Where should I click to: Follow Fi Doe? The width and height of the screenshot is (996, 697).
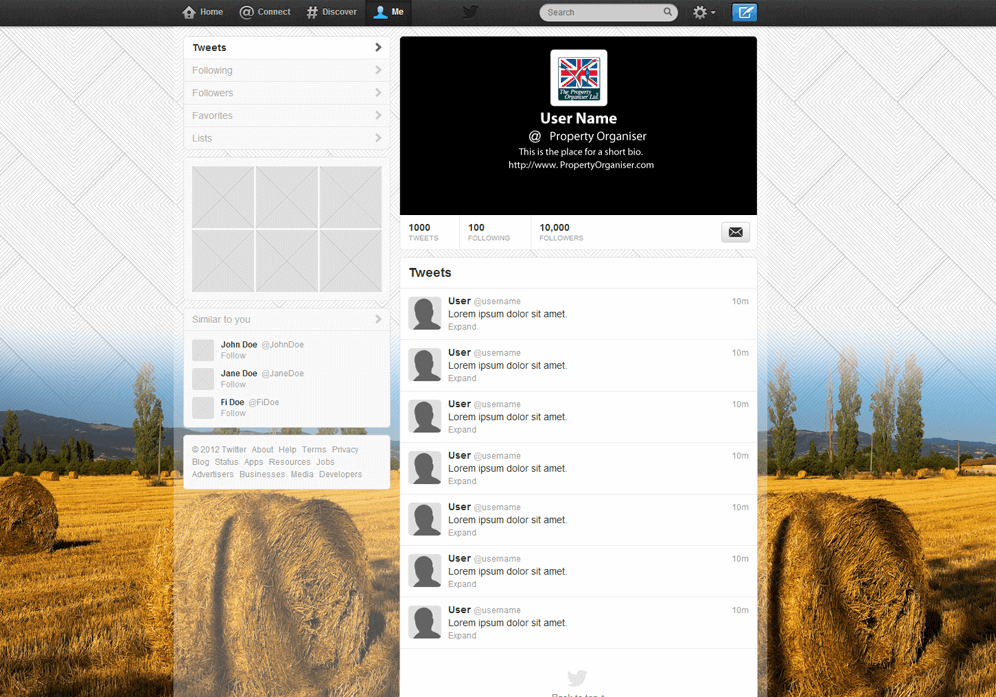coord(233,413)
